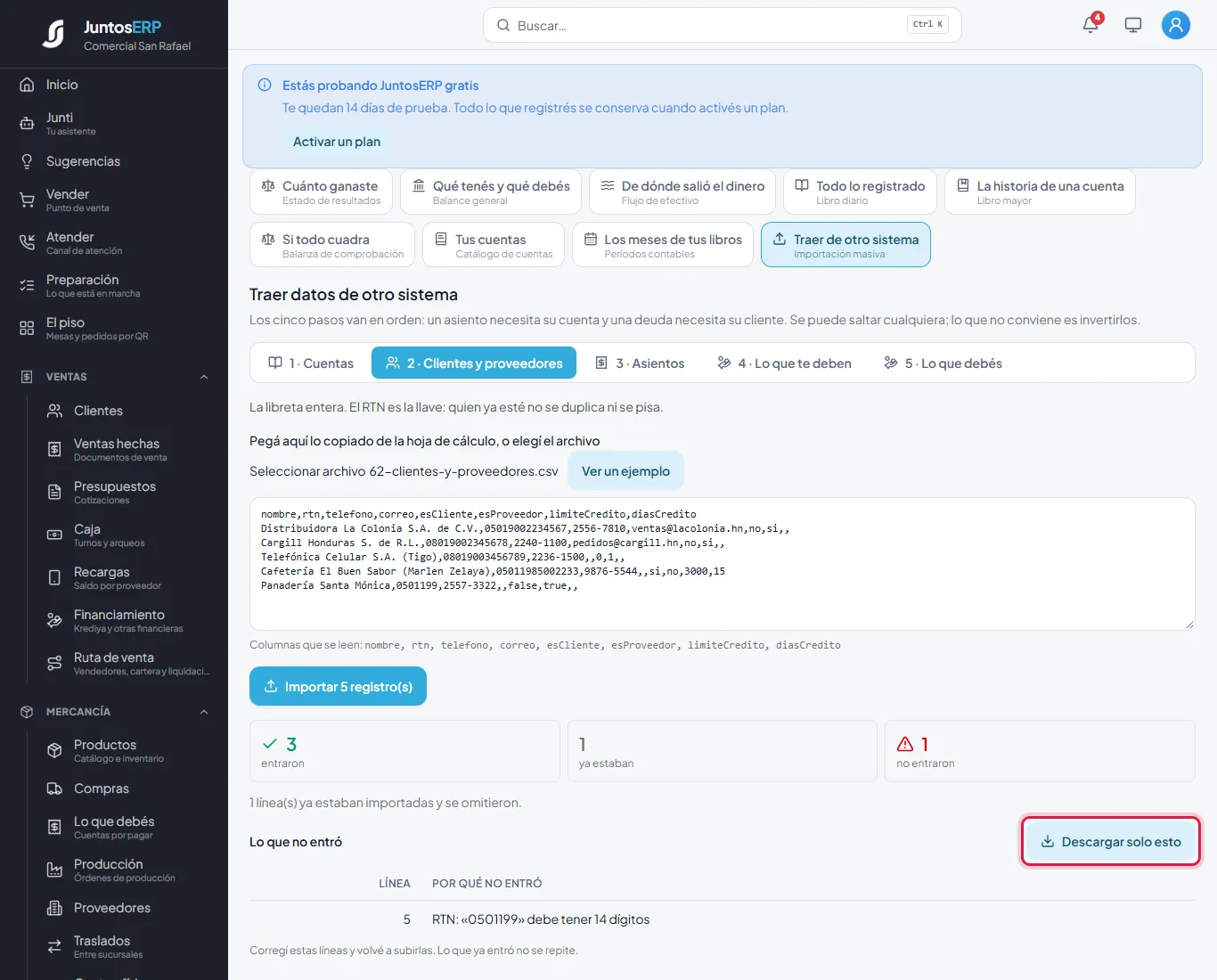Click the Compras truck icon

[54, 788]
